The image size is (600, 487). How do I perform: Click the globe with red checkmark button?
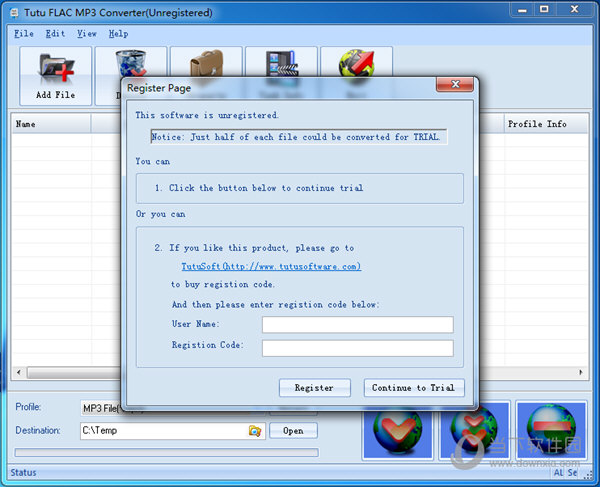398,431
